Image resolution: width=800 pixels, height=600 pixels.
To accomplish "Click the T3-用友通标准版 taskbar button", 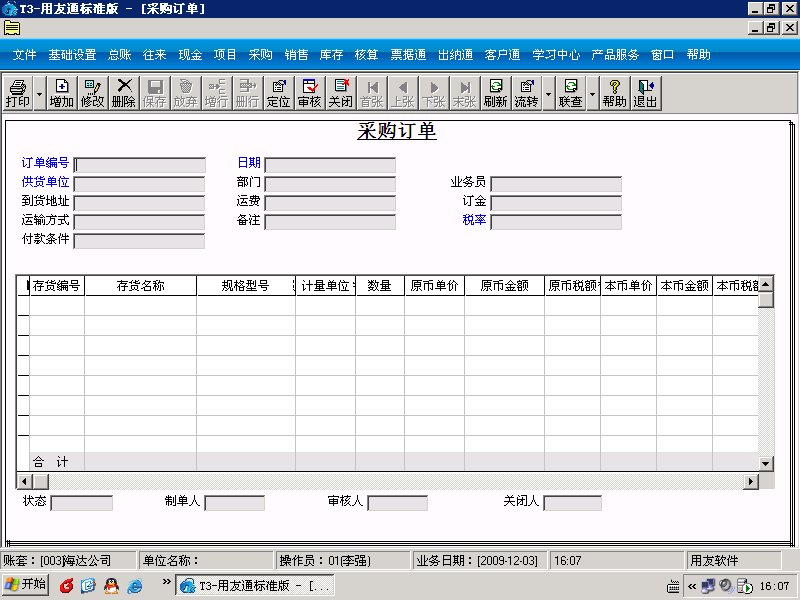I will tap(255, 585).
